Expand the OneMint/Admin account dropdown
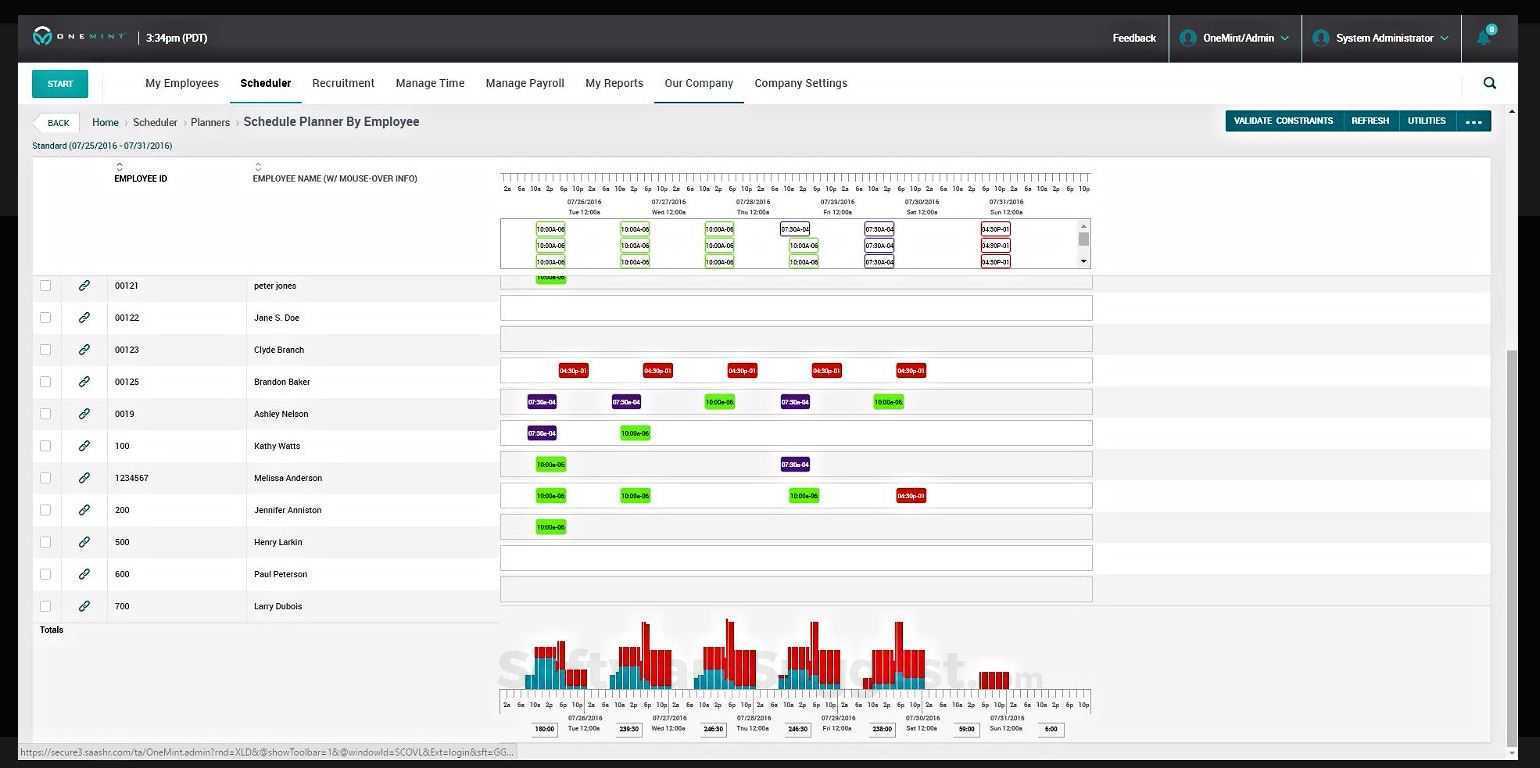1540x768 pixels. [x=1285, y=38]
